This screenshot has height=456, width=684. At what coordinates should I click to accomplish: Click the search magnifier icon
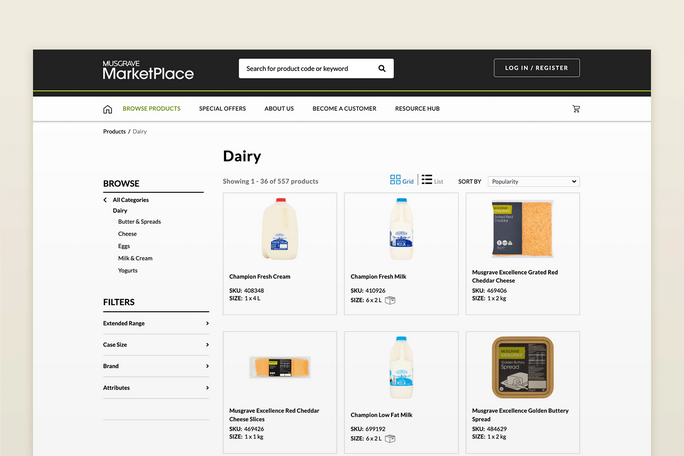click(x=382, y=69)
